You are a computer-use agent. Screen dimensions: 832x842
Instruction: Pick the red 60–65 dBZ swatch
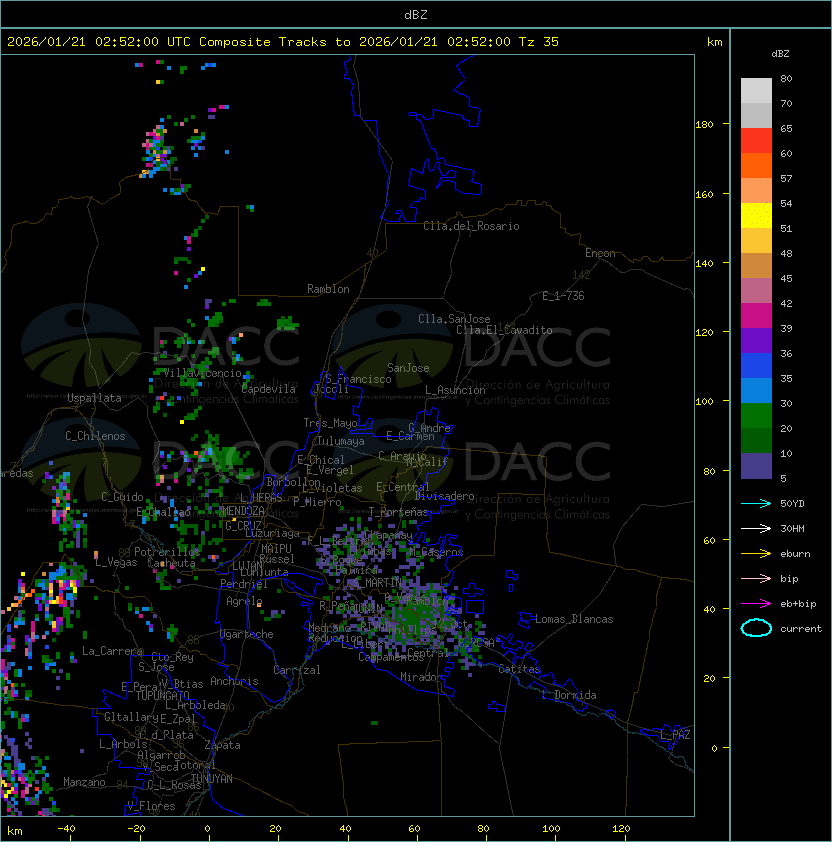[756, 141]
